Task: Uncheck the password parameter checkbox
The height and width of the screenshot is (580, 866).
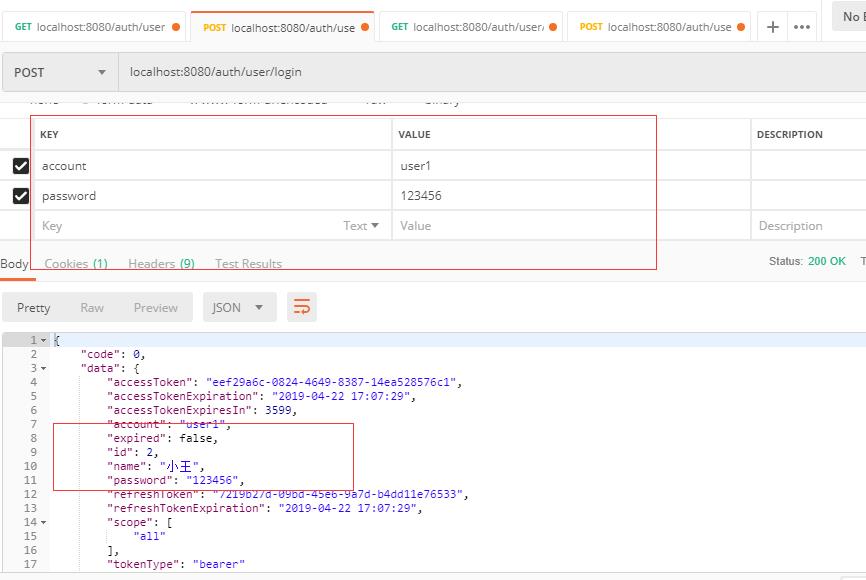Action: [21, 196]
